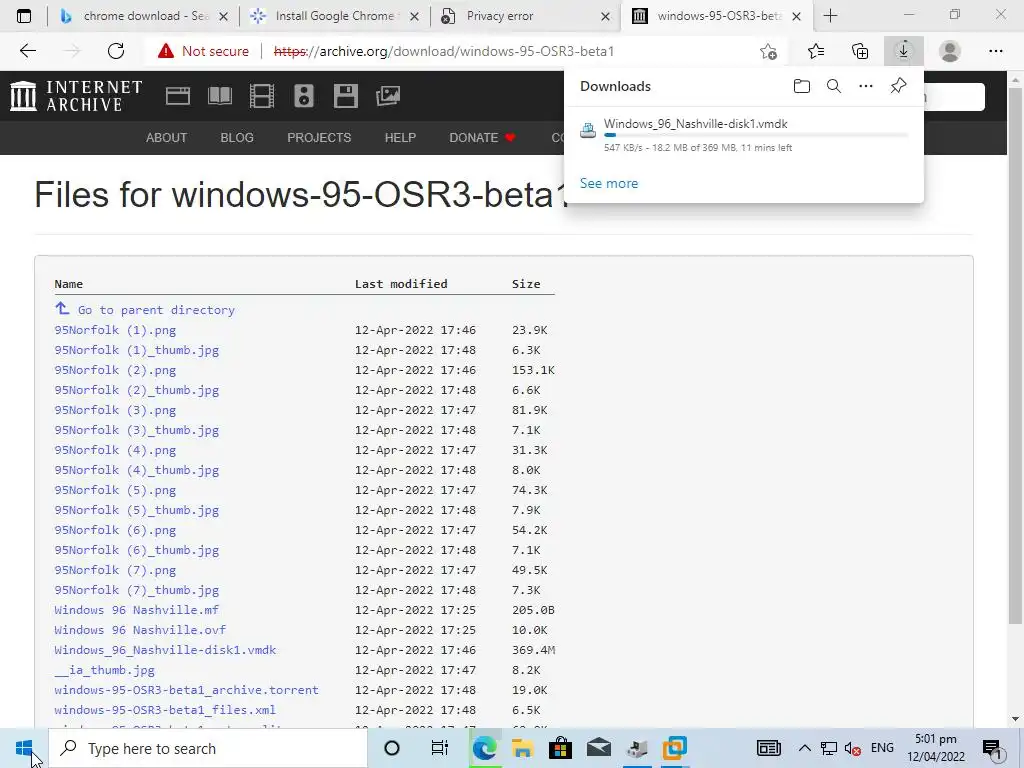This screenshot has width=1024, height=768.
Task: Open Windows 96 Nashville.mf link
Action: [x=136, y=609]
